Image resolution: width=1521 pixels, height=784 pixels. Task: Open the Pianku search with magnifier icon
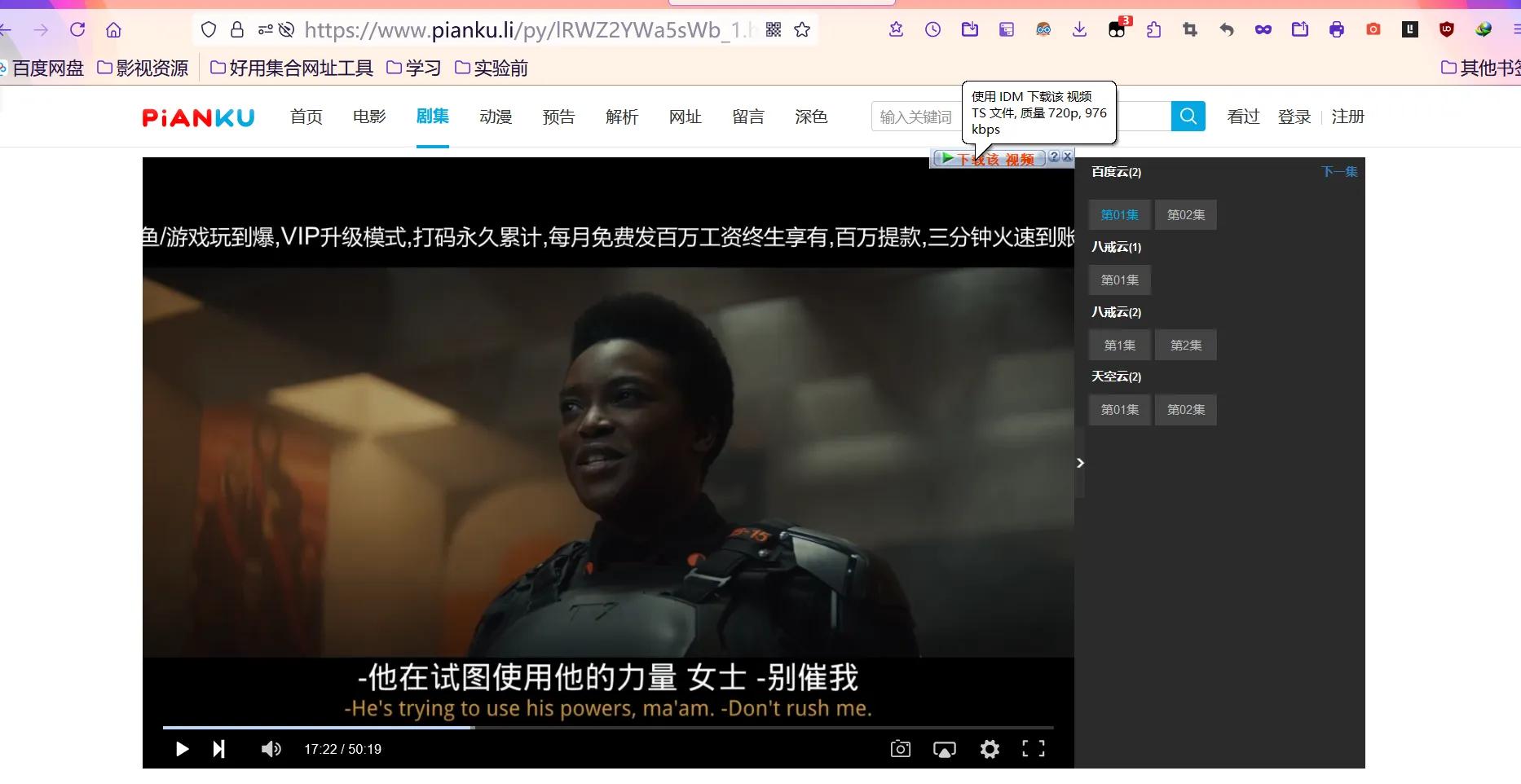point(1188,116)
